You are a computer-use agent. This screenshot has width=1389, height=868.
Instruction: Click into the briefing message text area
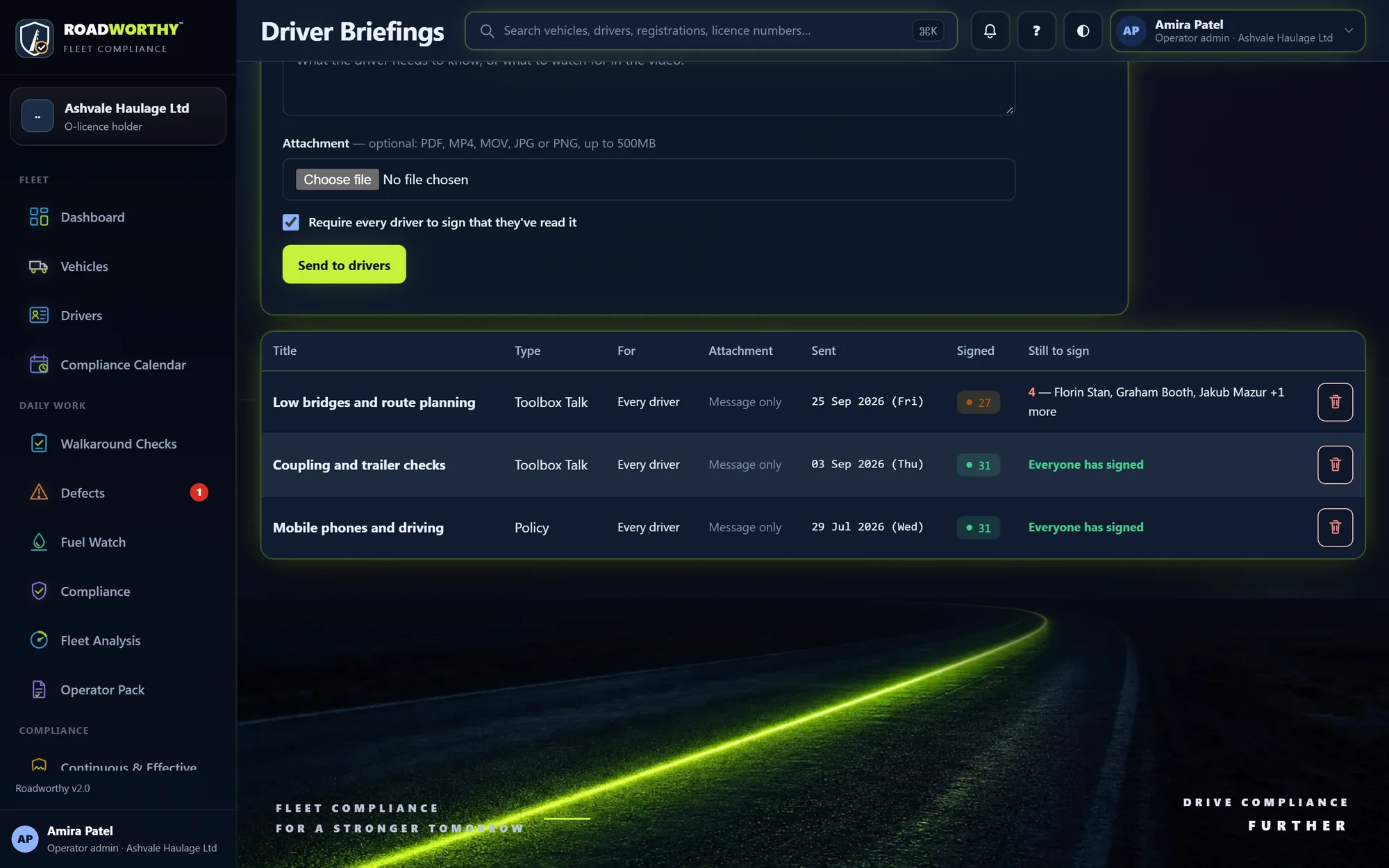coord(649,87)
